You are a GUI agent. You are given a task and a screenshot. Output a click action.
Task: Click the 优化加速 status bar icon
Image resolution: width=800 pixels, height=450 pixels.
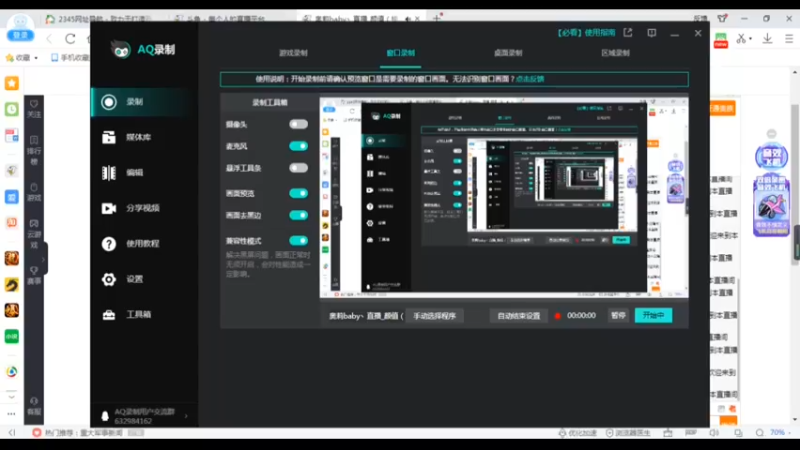[577, 433]
